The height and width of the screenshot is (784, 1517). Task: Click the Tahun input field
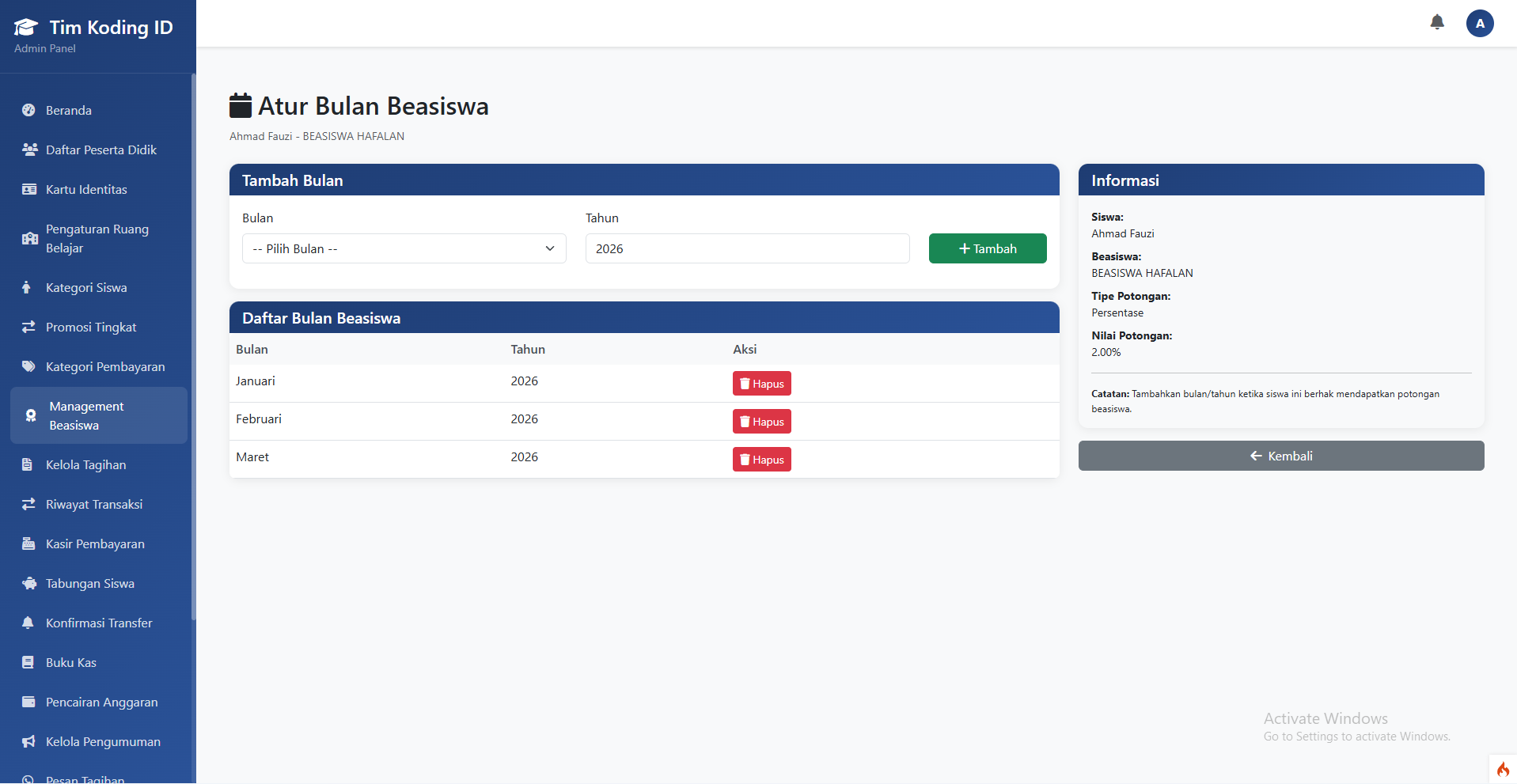coord(746,248)
